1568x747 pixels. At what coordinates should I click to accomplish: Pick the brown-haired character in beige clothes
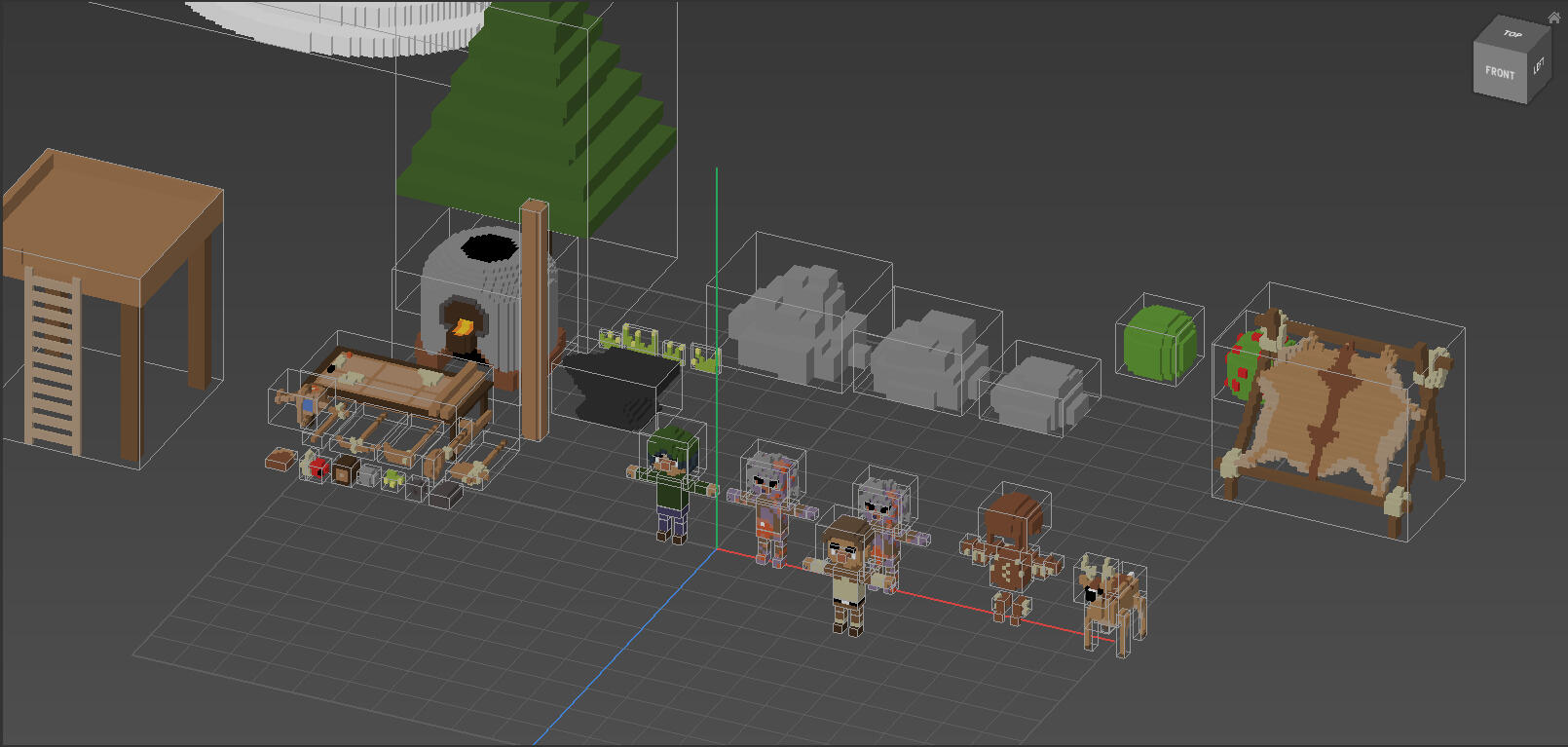tap(847, 570)
